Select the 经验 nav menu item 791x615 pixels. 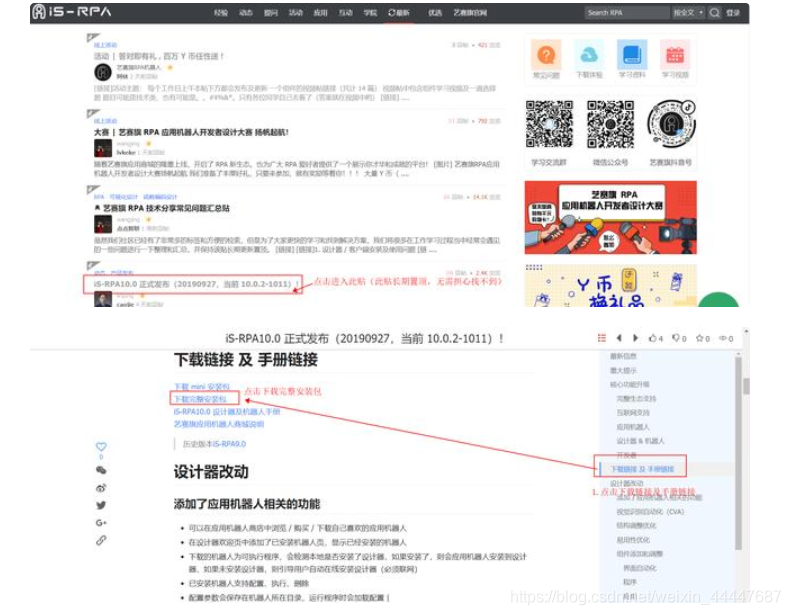221,13
